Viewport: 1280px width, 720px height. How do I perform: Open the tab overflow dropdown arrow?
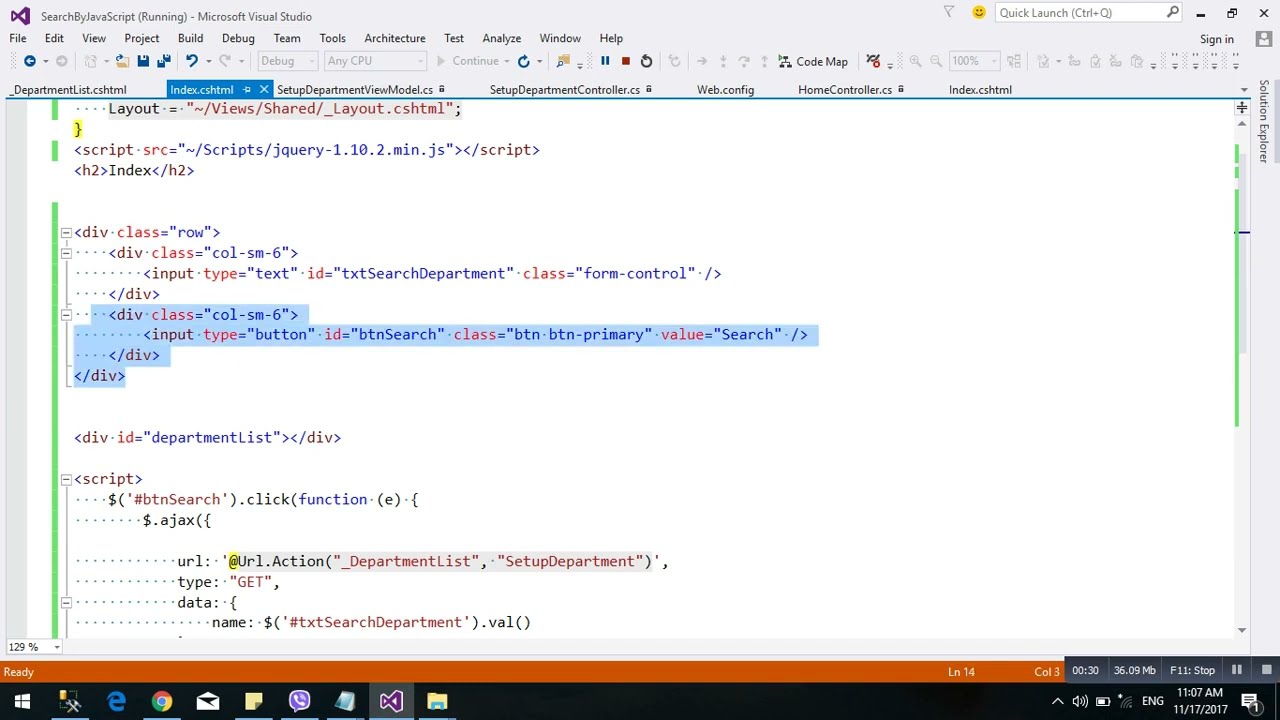pyautogui.click(x=1242, y=90)
